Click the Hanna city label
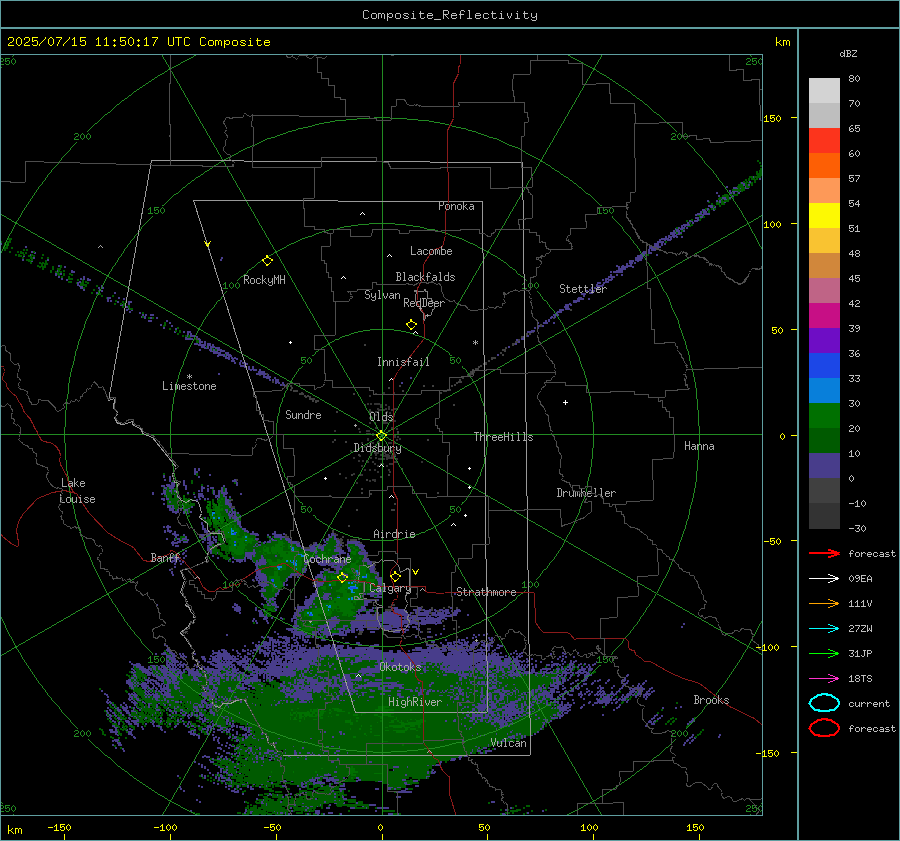 pos(699,446)
